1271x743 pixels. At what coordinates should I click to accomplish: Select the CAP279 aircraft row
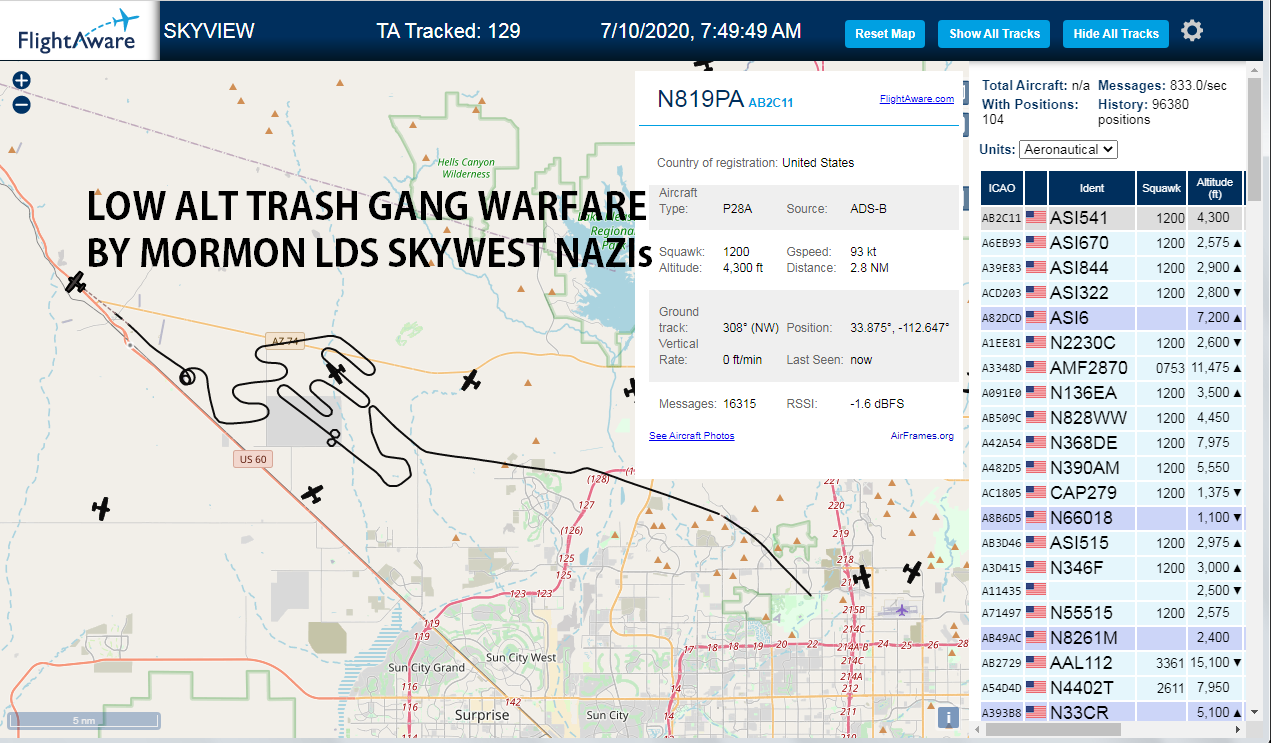(1112, 492)
